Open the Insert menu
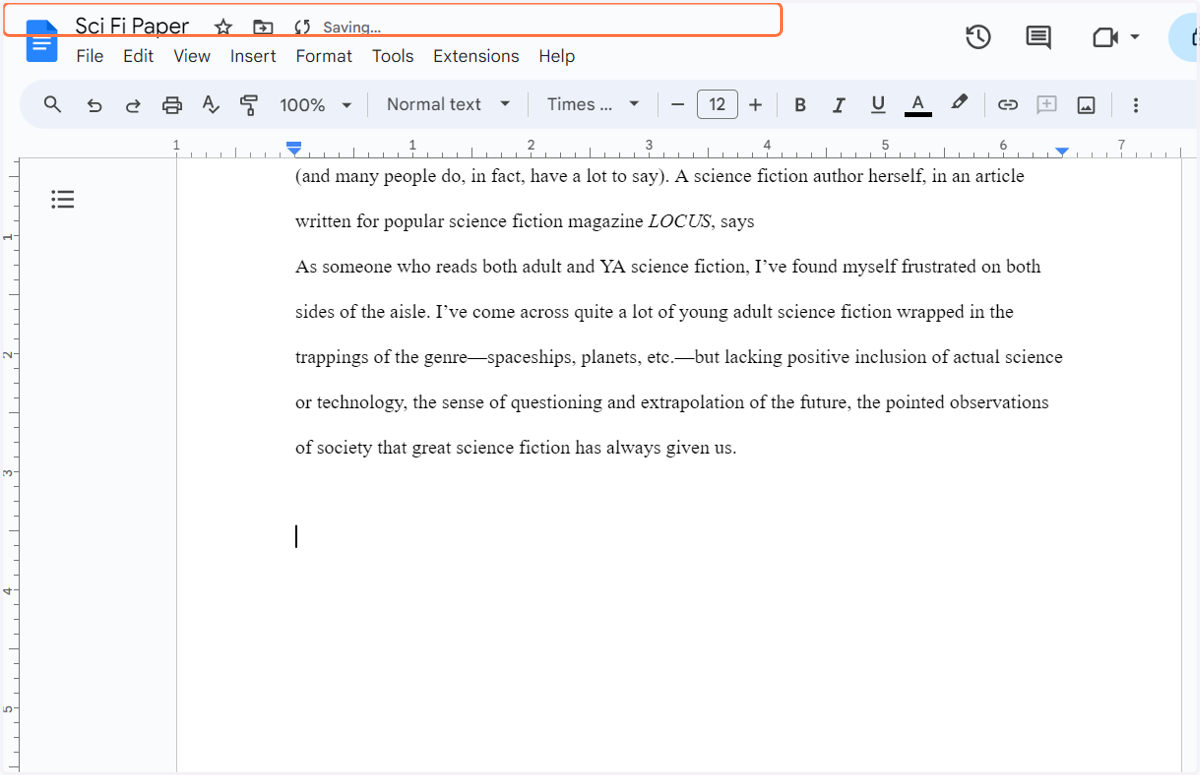 pos(253,56)
